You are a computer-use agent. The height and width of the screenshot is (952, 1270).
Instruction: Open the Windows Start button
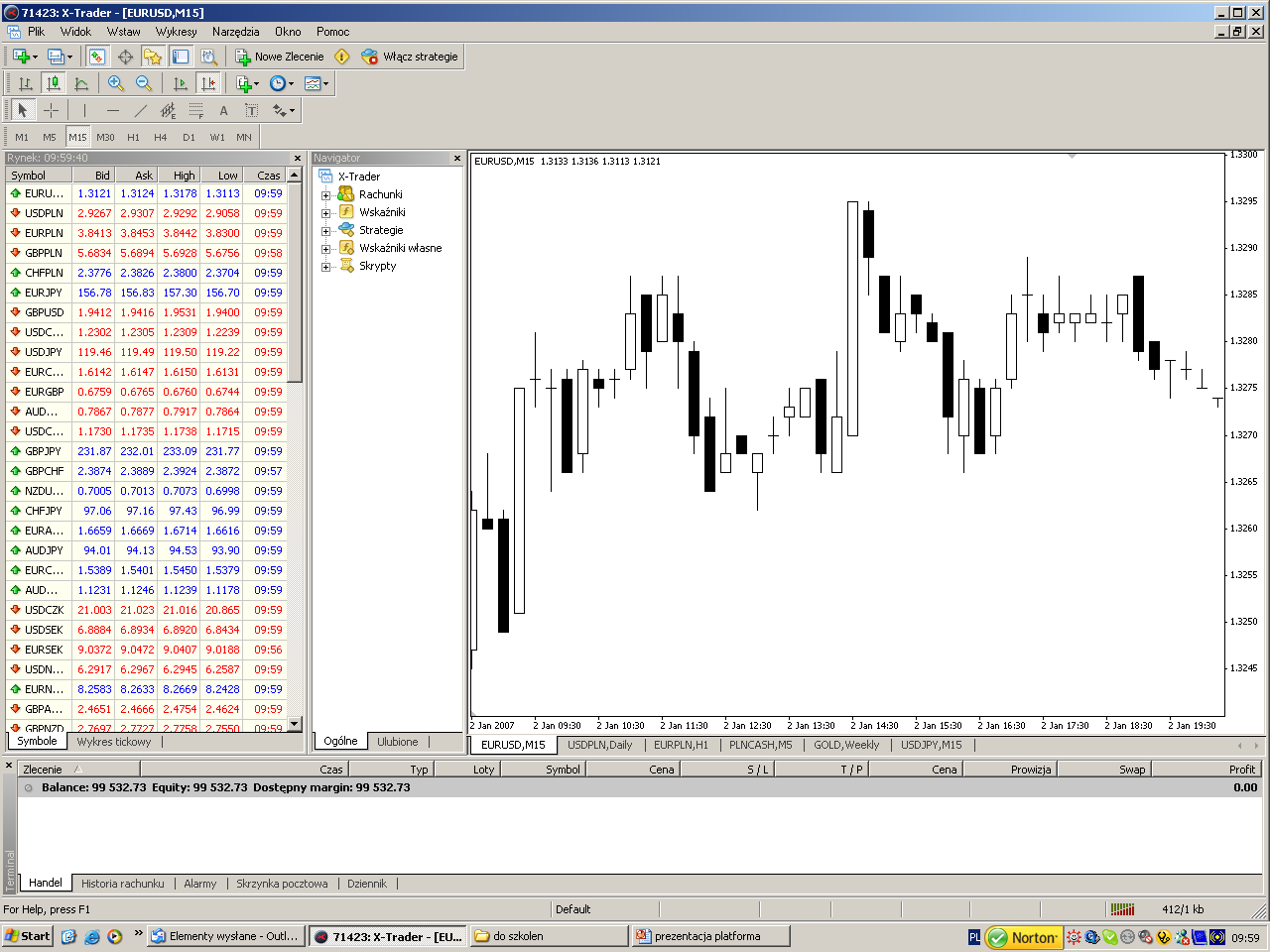(x=28, y=936)
